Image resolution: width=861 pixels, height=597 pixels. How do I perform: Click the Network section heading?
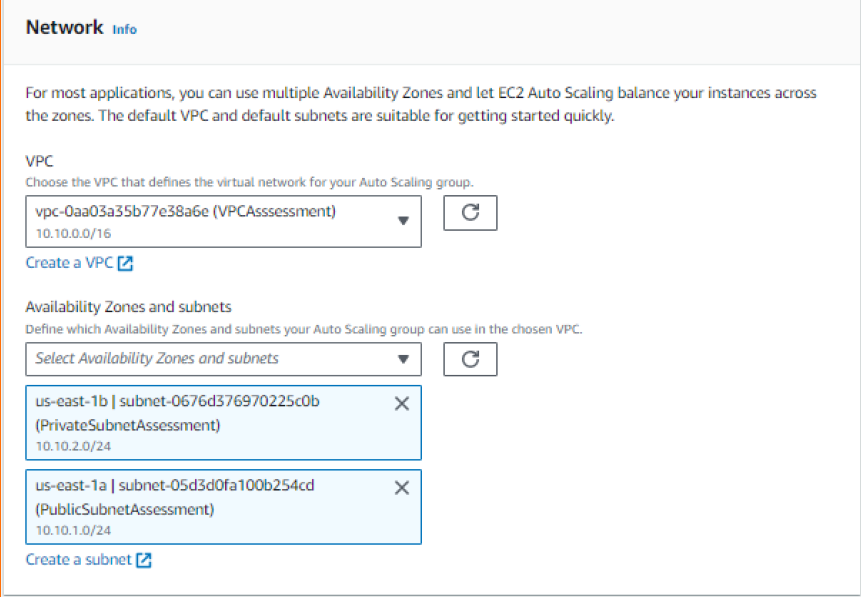coord(64,28)
